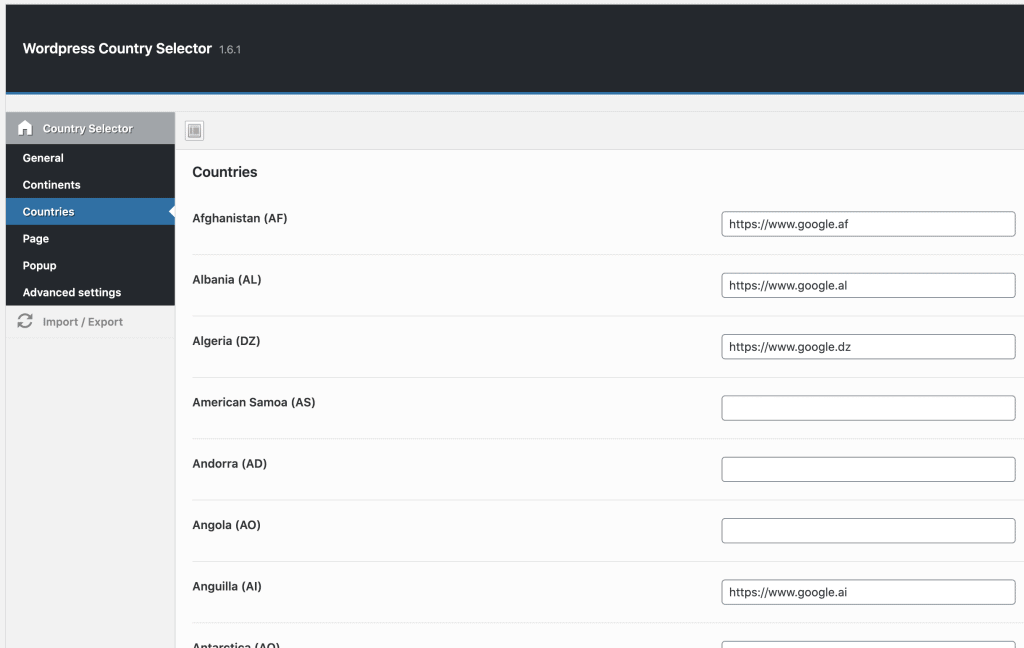
Task: Click the Wordpress Country Selector title
Action: [117, 48]
